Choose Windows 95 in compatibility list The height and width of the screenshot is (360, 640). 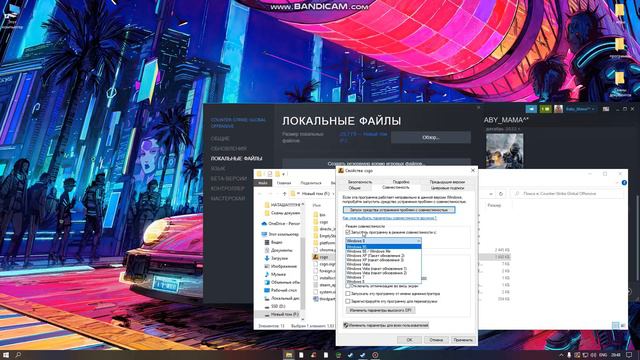pyautogui.click(x=383, y=247)
